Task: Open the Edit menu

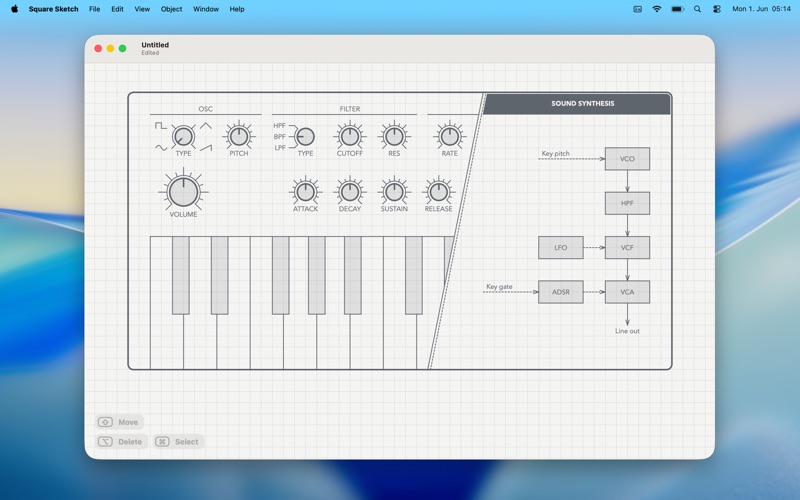Action: [117, 9]
